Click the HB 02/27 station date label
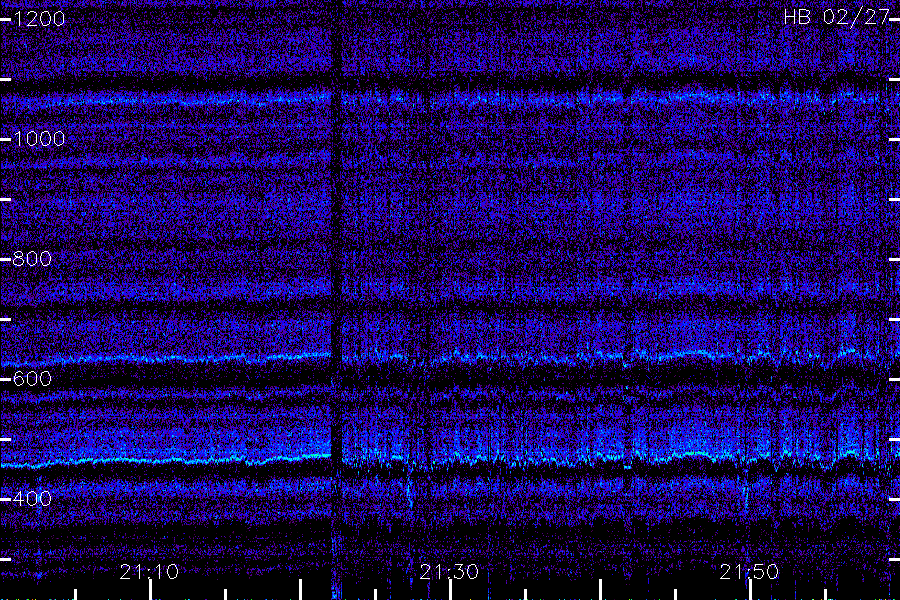This screenshot has height=600, width=900. [836, 17]
